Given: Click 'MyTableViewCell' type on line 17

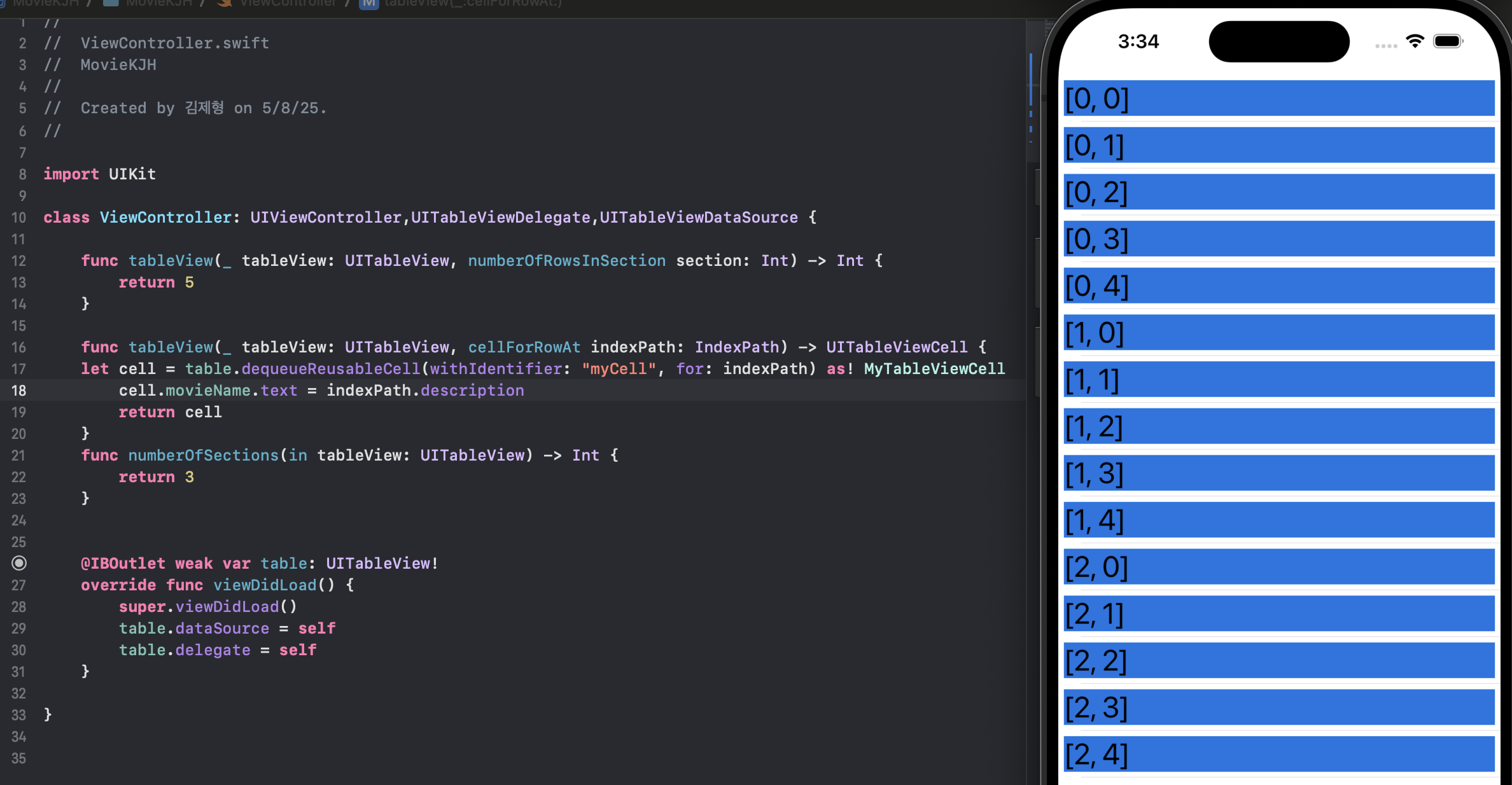Looking at the screenshot, I should point(934,369).
